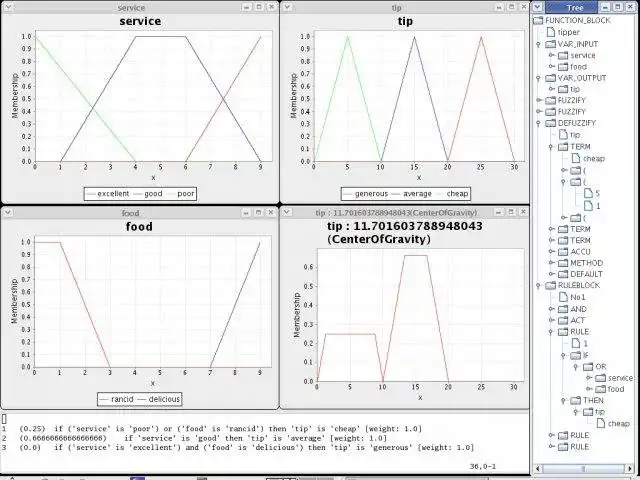The width and height of the screenshot is (640, 480).
Task: Click the average legend entry in tip chart
Action: click(413, 193)
